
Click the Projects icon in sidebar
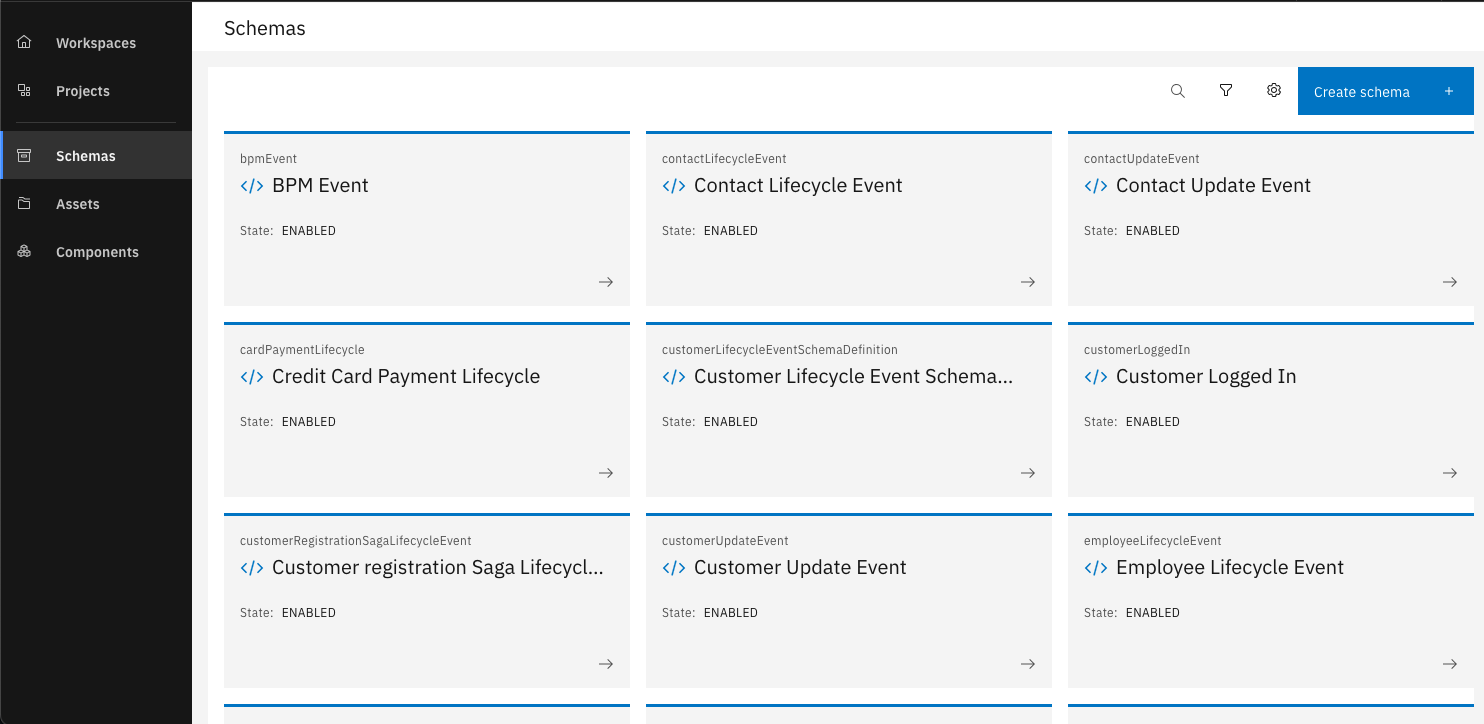25,91
